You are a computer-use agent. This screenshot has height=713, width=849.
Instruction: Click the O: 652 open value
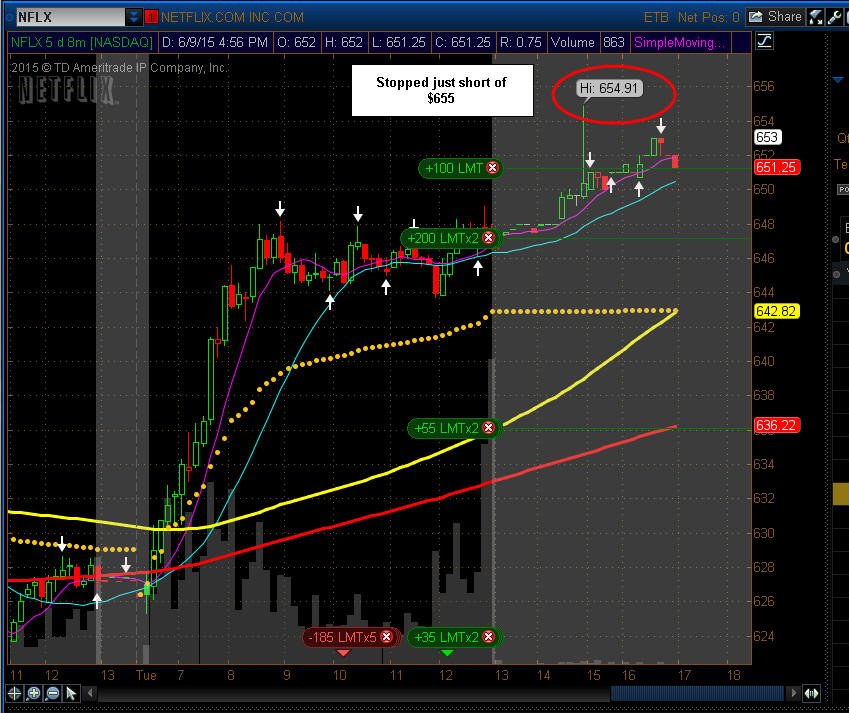297,42
